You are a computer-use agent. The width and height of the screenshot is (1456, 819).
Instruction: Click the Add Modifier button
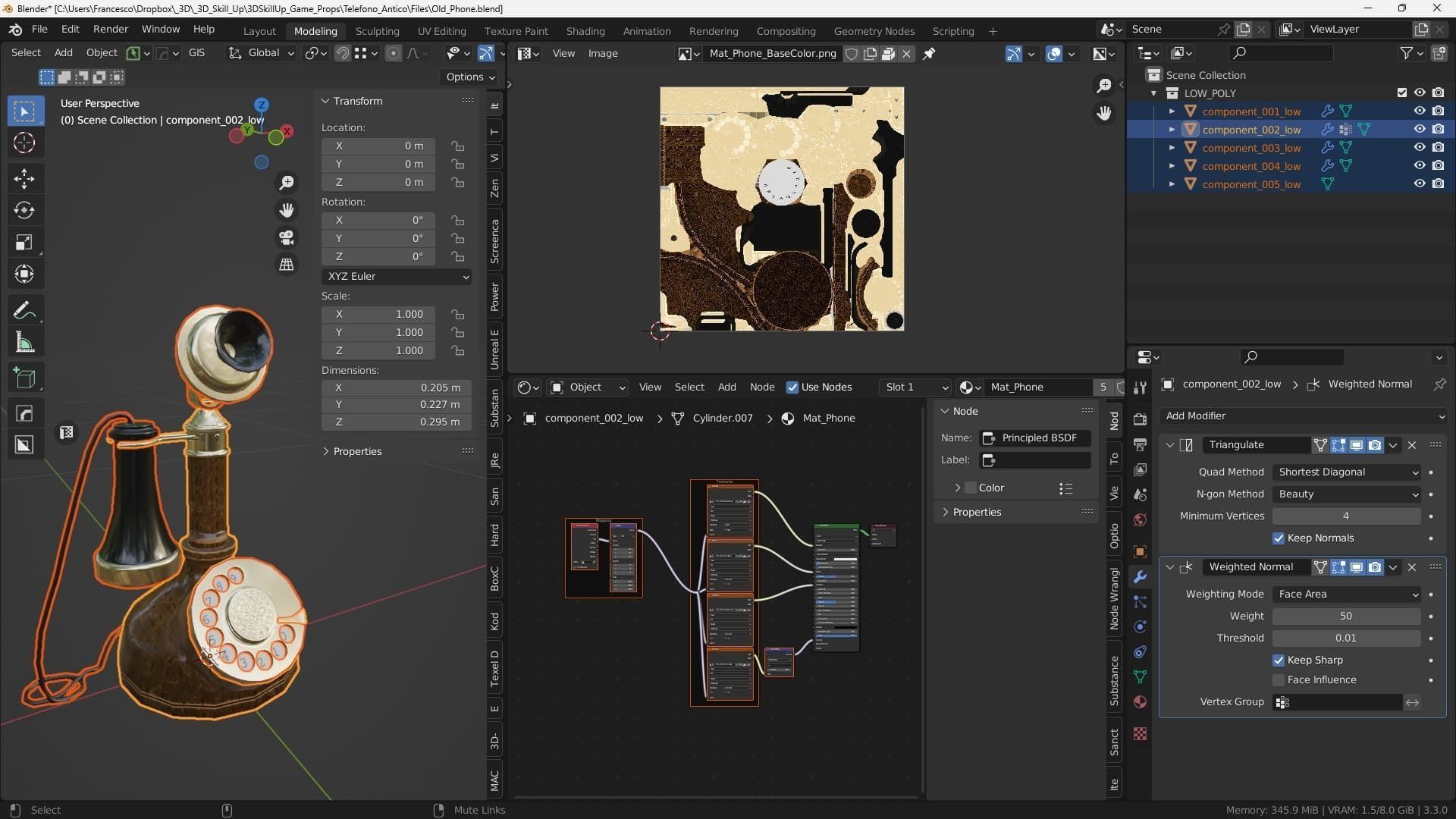click(x=1303, y=416)
